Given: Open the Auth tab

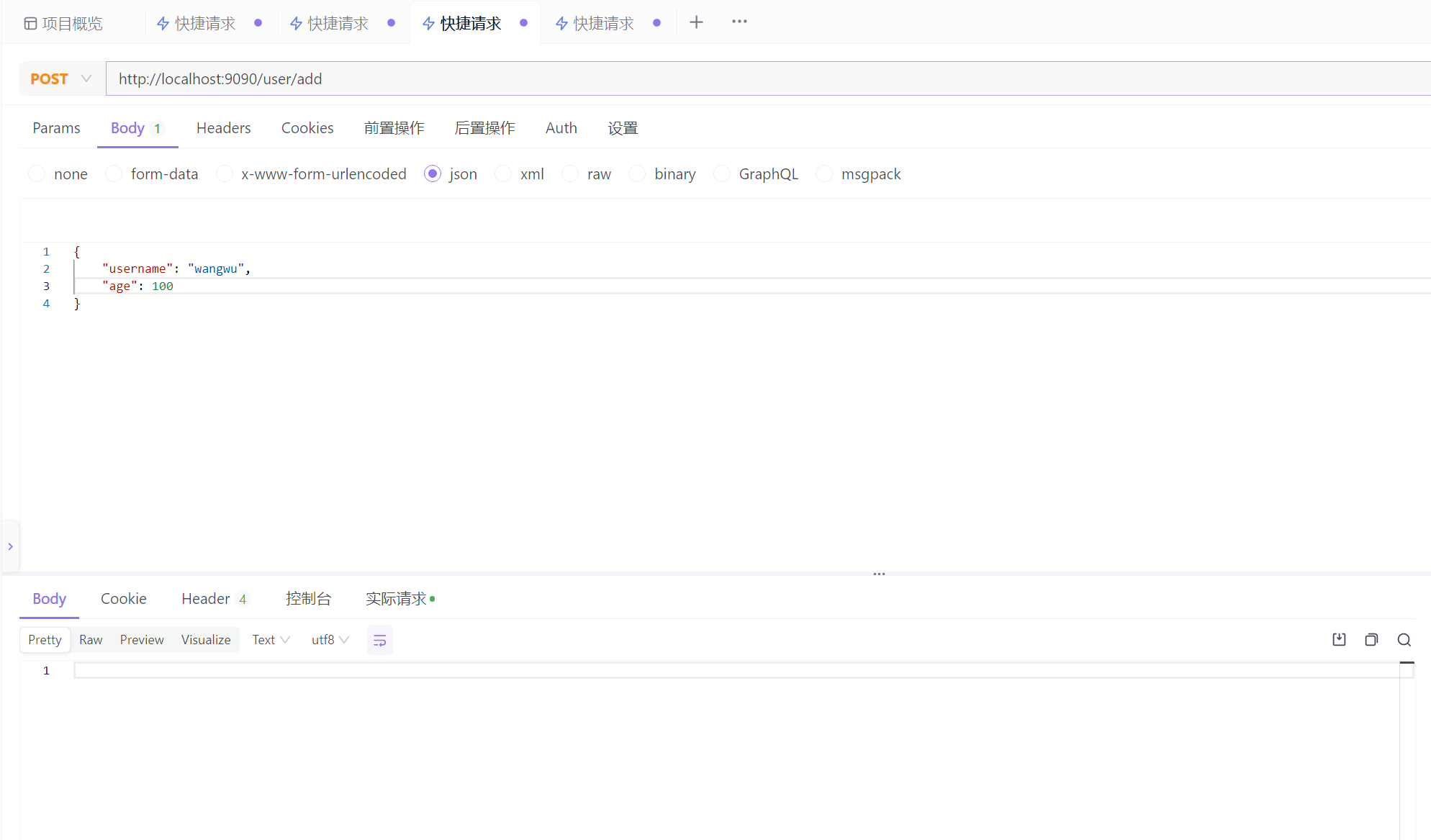Looking at the screenshot, I should 561,128.
